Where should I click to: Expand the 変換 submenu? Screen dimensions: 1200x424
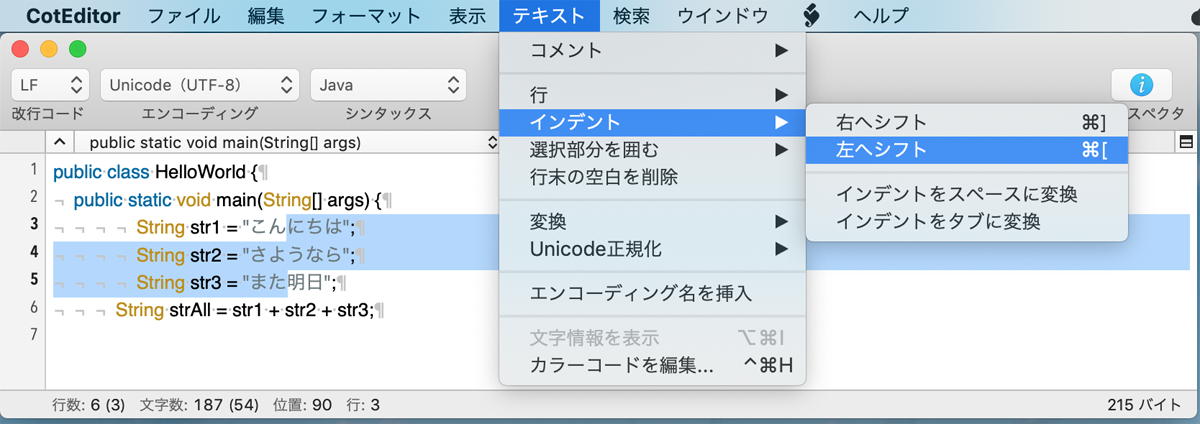pyautogui.click(x=652, y=221)
